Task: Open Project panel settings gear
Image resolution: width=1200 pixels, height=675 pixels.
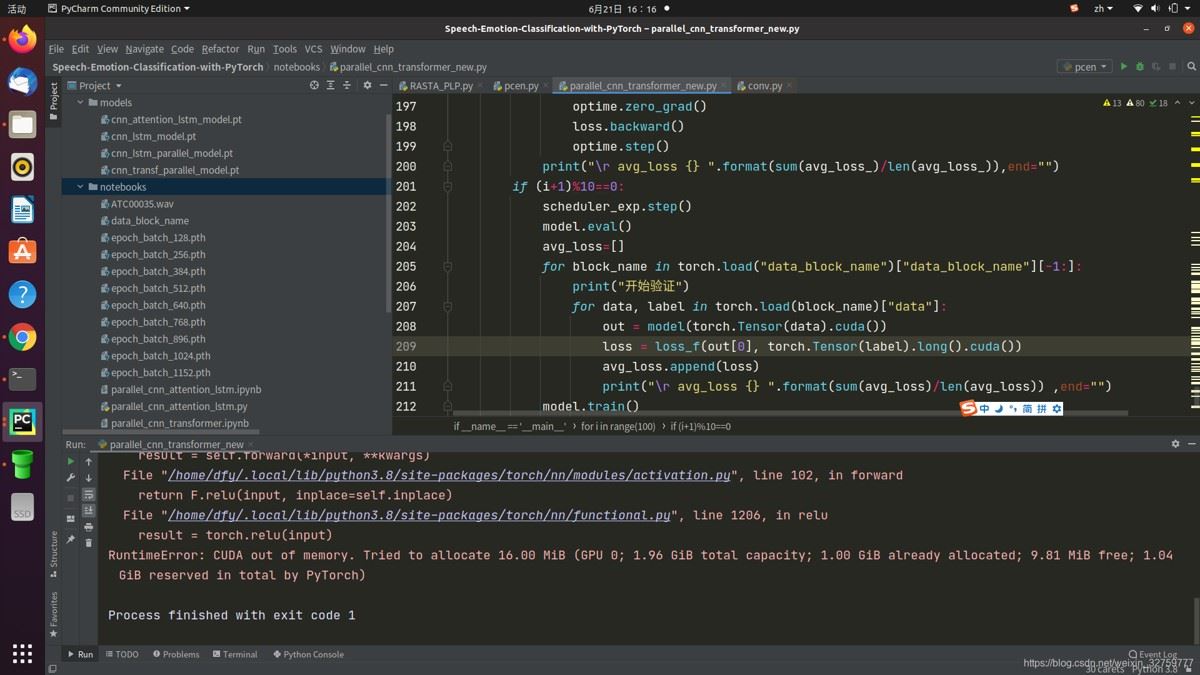Action: pyautogui.click(x=367, y=86)
